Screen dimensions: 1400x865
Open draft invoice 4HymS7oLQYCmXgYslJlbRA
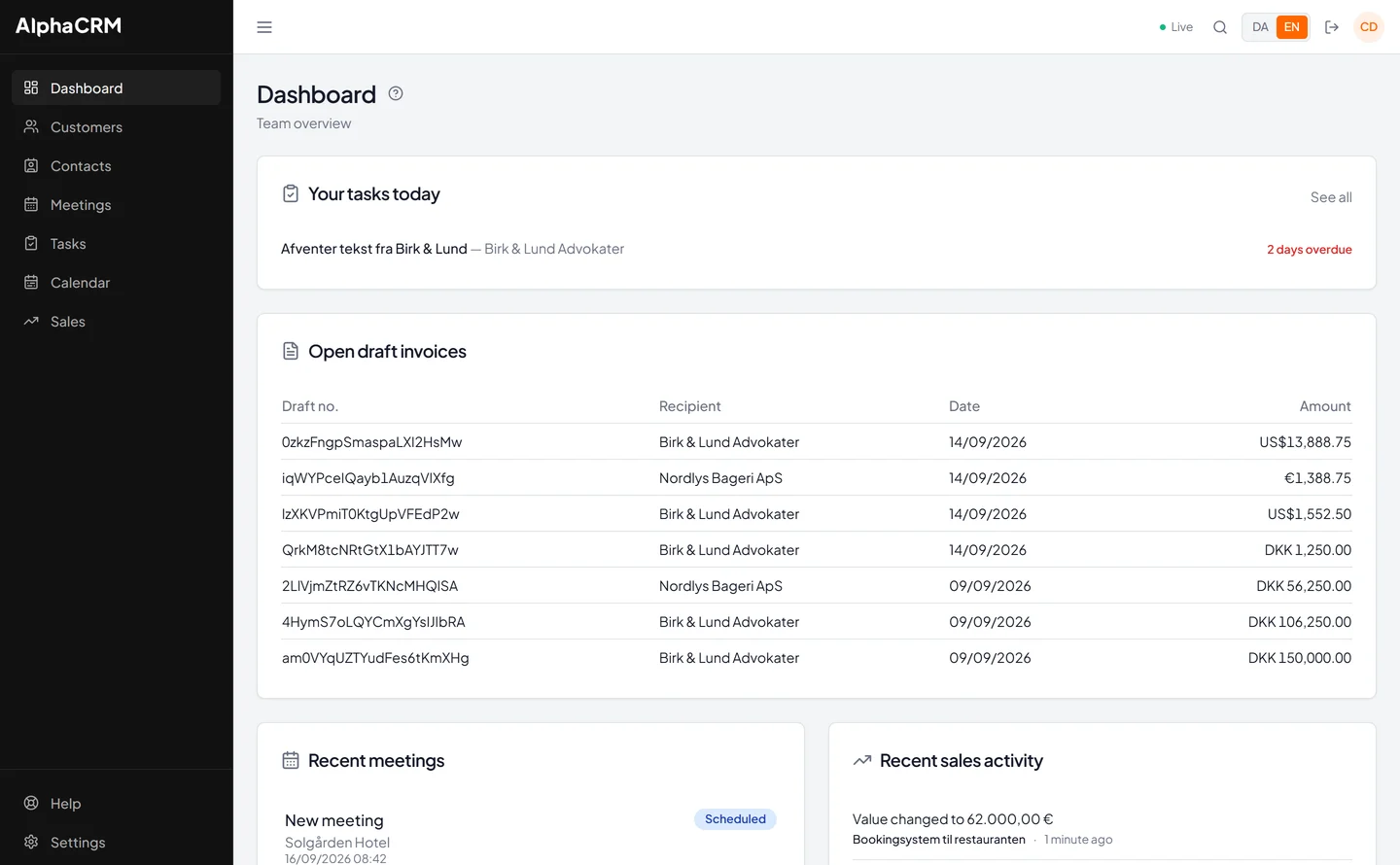pos(373,622)
